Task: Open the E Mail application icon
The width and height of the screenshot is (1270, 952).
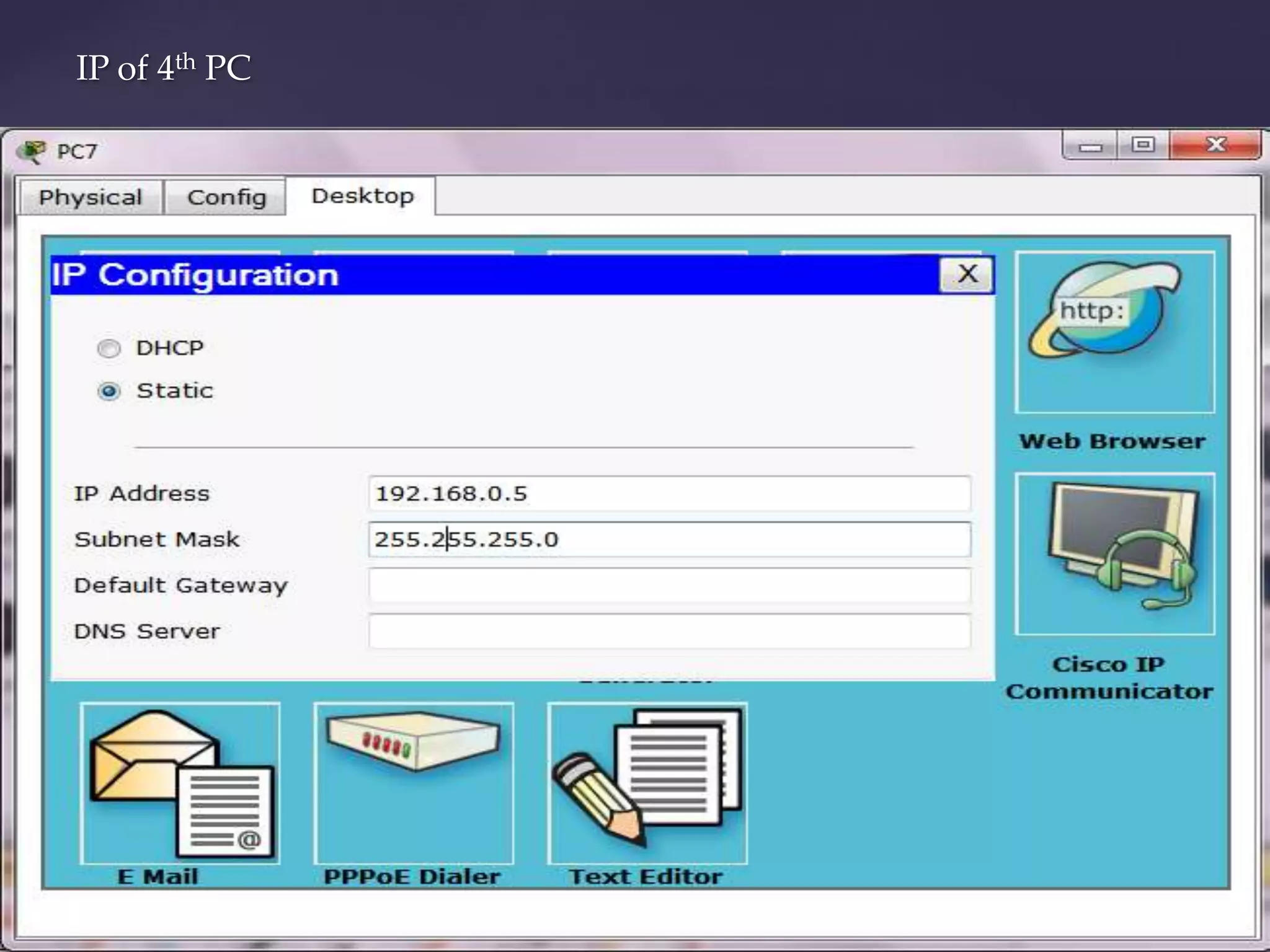Action: tap(180, 783)
